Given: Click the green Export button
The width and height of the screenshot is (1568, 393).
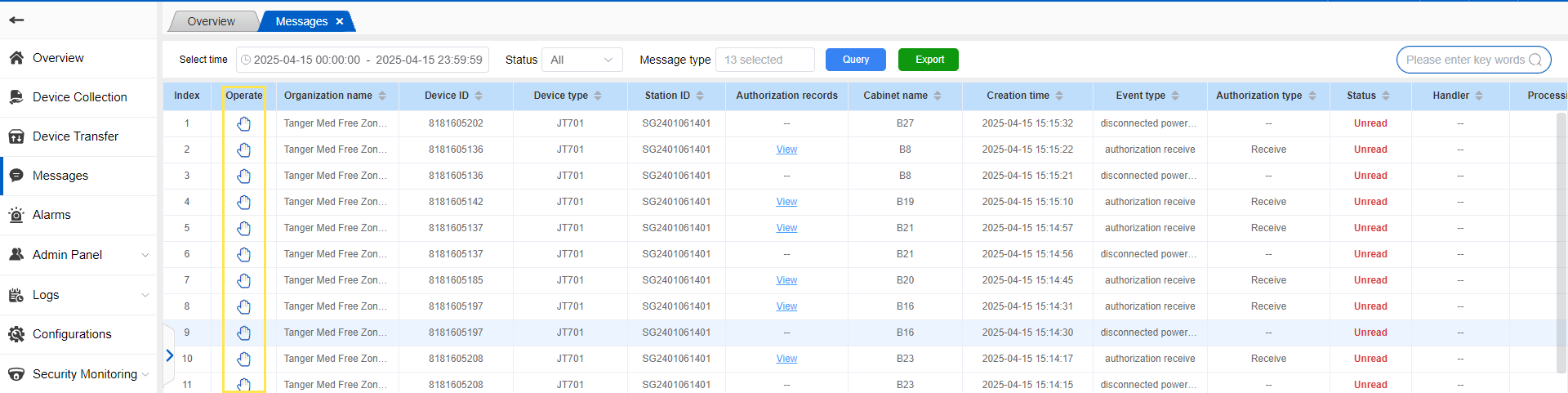Looking at the screenshot, I should pyautogui.click(x=929, y=60).
